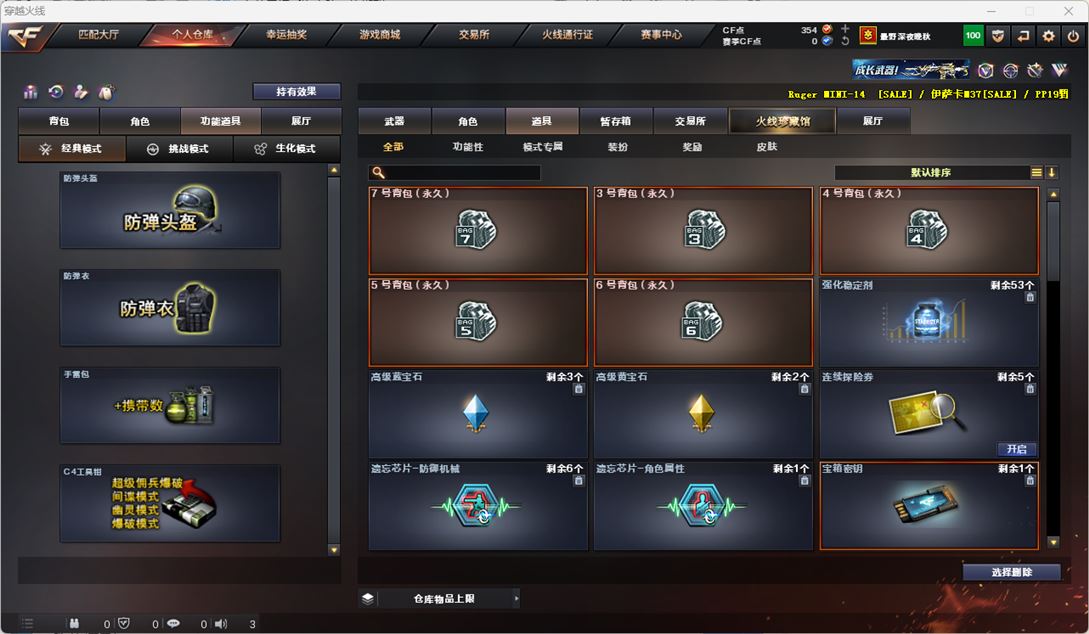This screenshot has width=1089, height=634.
Task: Click the power exit icon
Action: pyautogui.click(x=1073, y=36)
